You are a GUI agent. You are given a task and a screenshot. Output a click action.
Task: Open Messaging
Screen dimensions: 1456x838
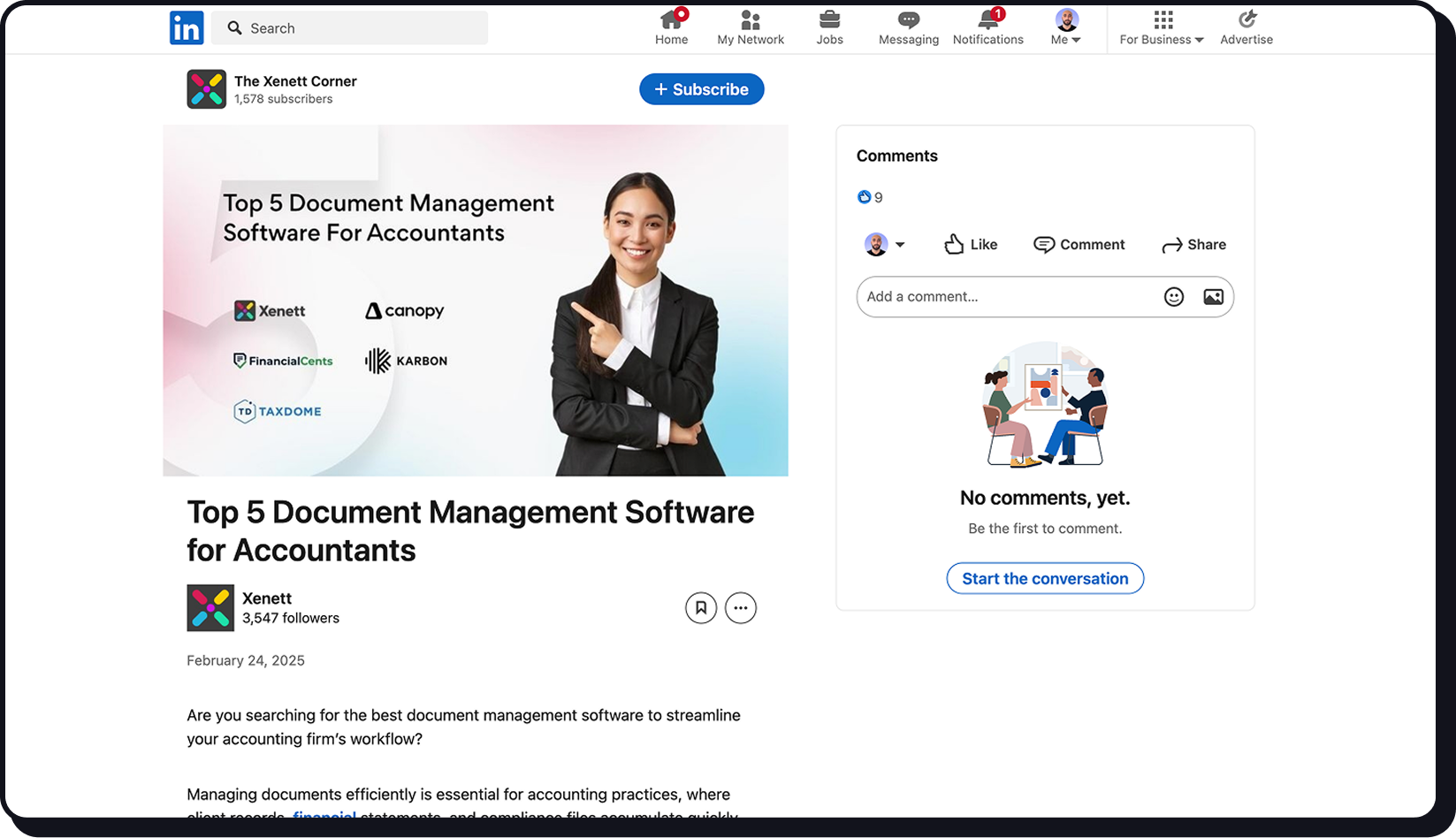click(909, 27)
